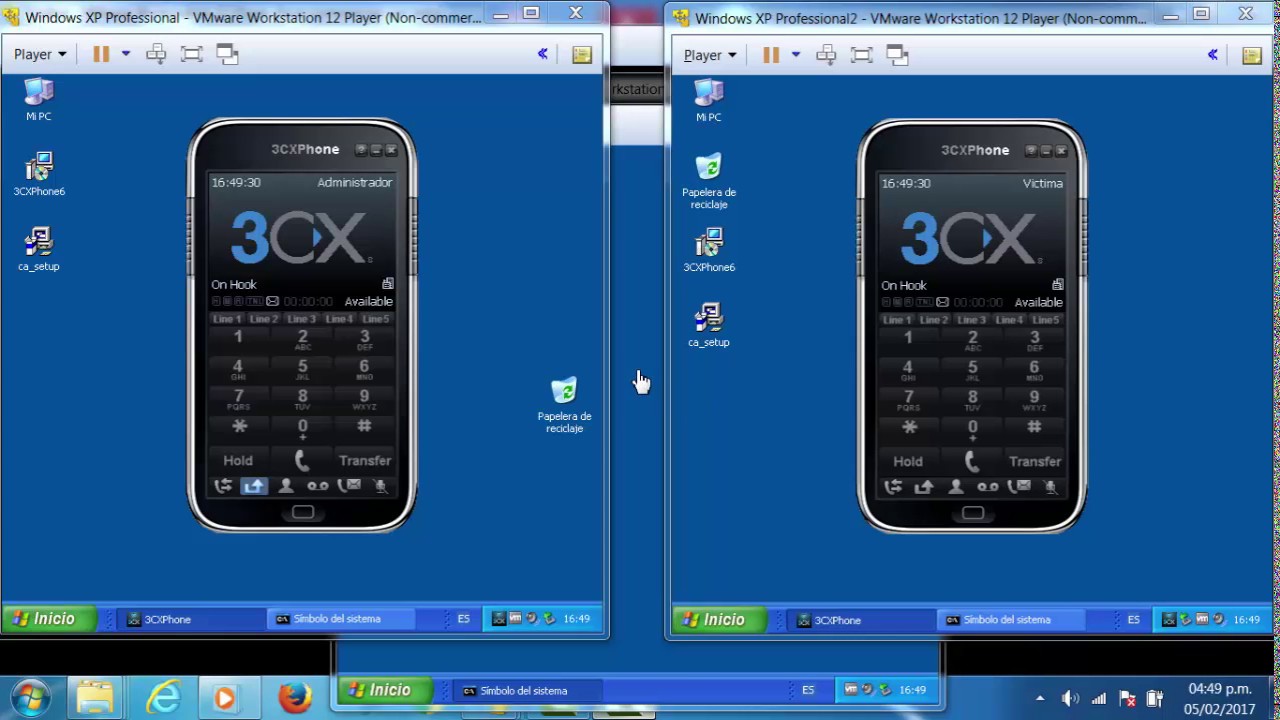
Task: Click phone-with-envelope icon on Victima phone
Action: point(1019,487)
